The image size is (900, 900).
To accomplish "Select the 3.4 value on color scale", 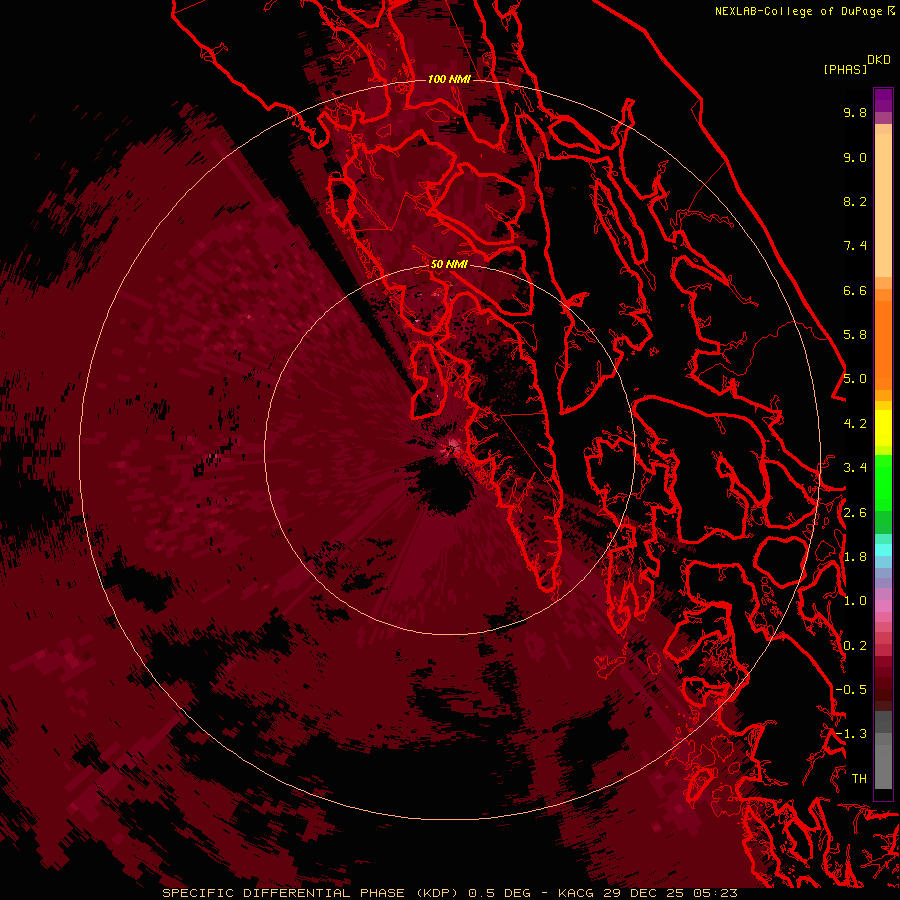I will tap(855, 468).
